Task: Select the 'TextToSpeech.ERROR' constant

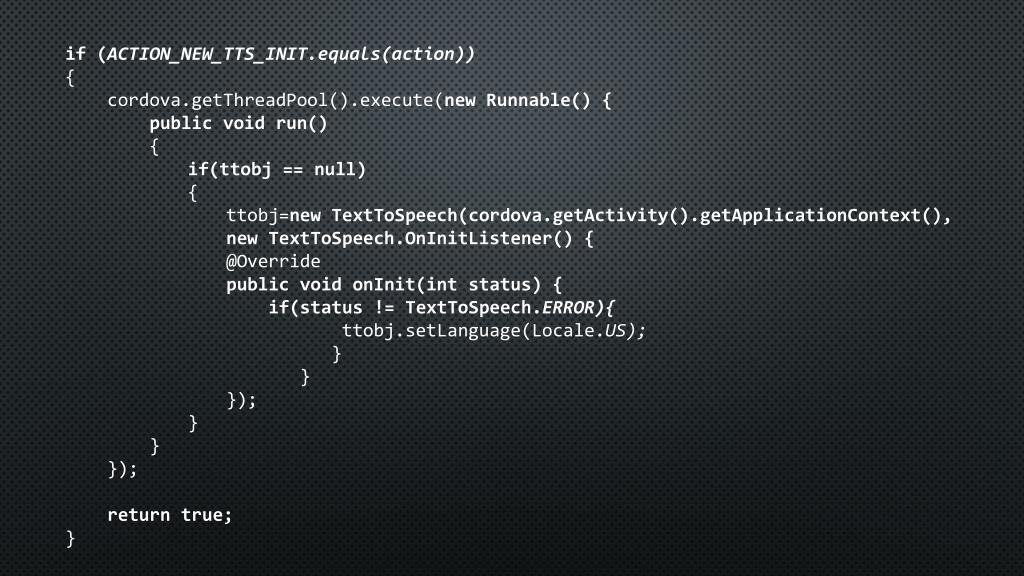Action: point(500,308)
